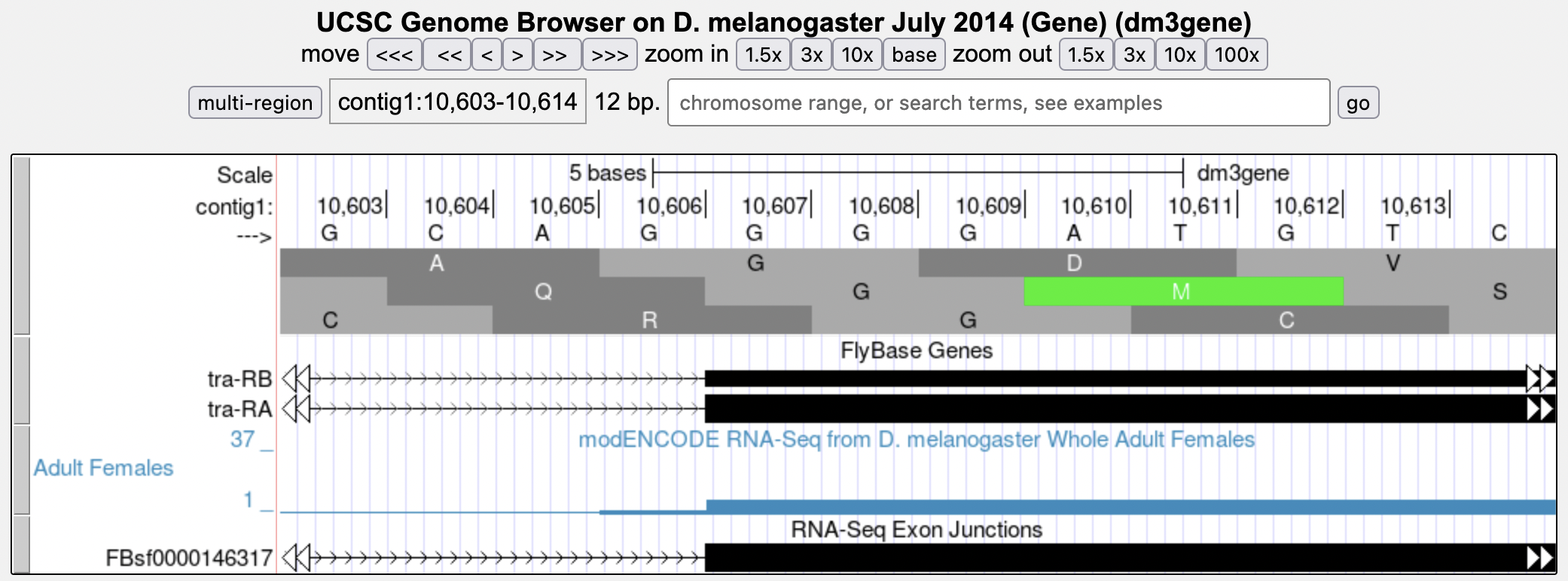This screenshot has width=1568, height=581.
Task: Click gray config bar beside FlyBase Genes
Action: 21,380
